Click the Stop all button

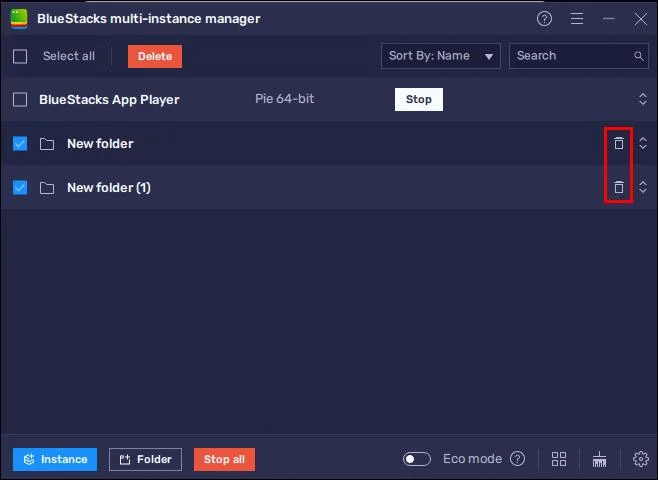pos(224,459)
